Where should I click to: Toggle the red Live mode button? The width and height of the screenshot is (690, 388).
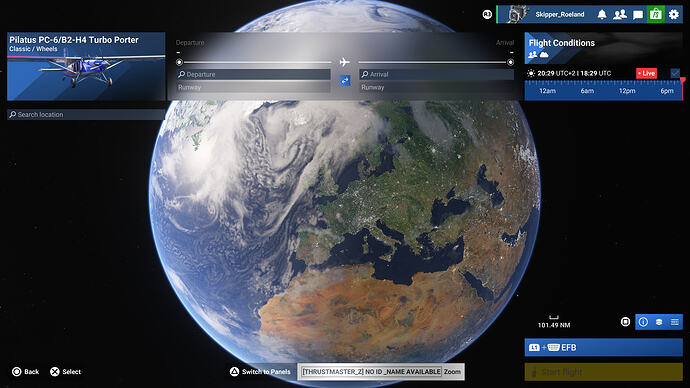tap(646, 73)
